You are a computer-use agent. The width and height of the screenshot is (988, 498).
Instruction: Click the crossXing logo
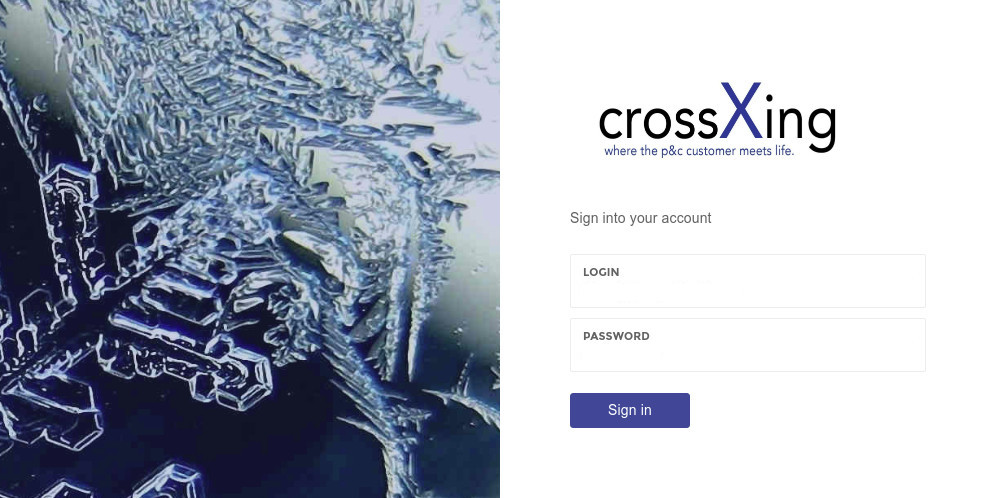(x=717, y=119)
